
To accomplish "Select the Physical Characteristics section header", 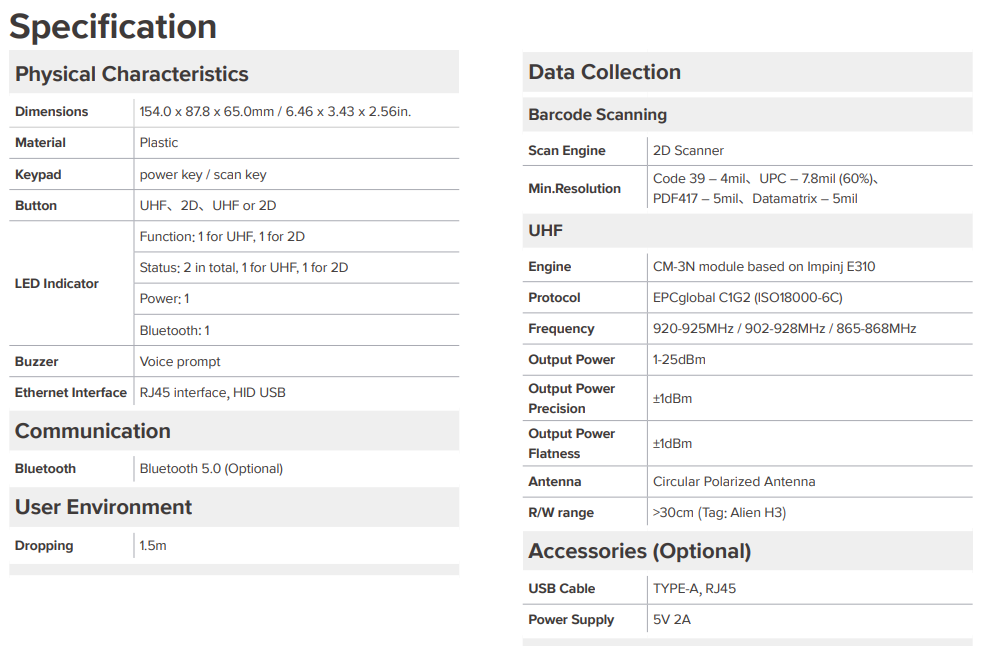I will [131, 74].
